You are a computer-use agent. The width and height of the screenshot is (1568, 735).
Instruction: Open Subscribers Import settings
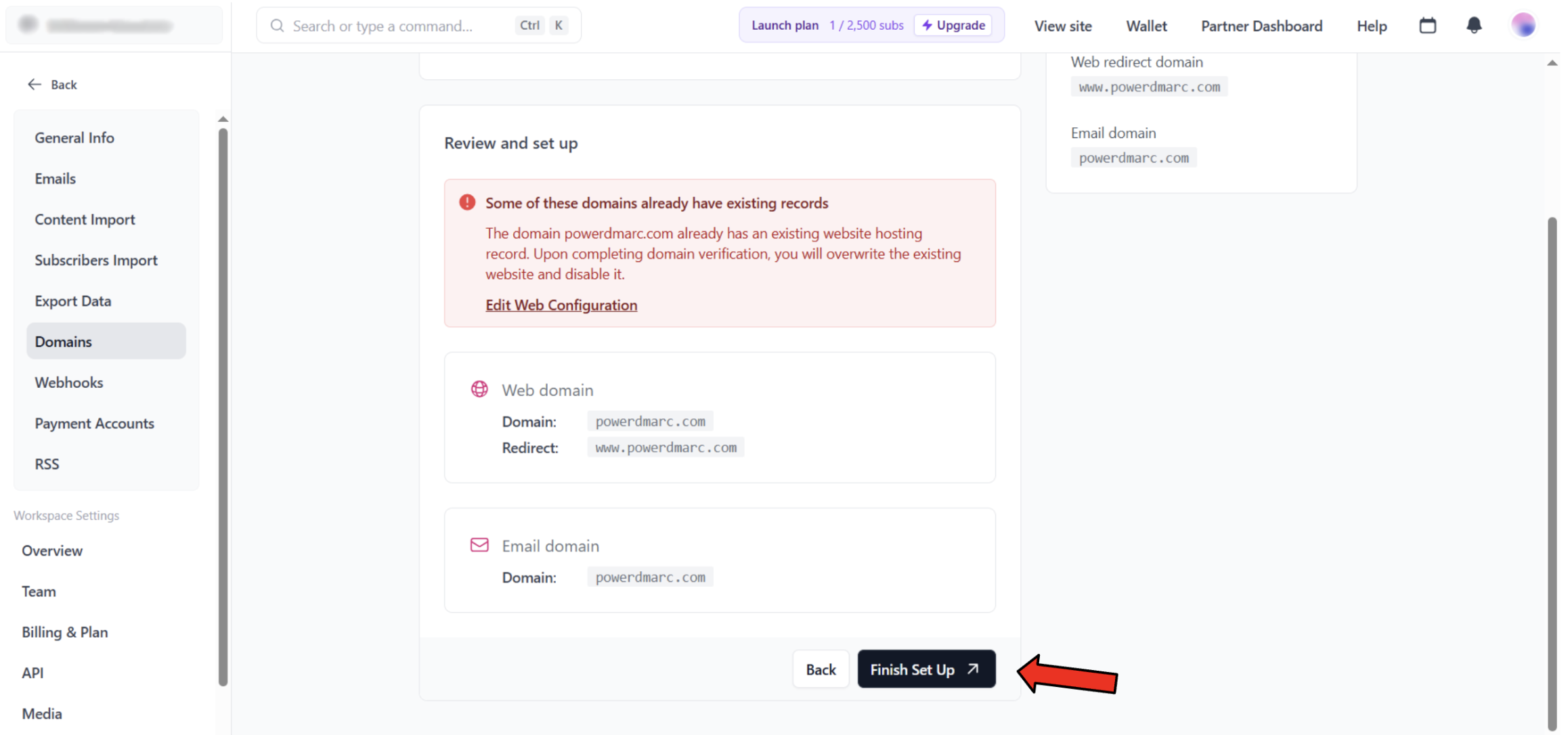coord(106,260)
